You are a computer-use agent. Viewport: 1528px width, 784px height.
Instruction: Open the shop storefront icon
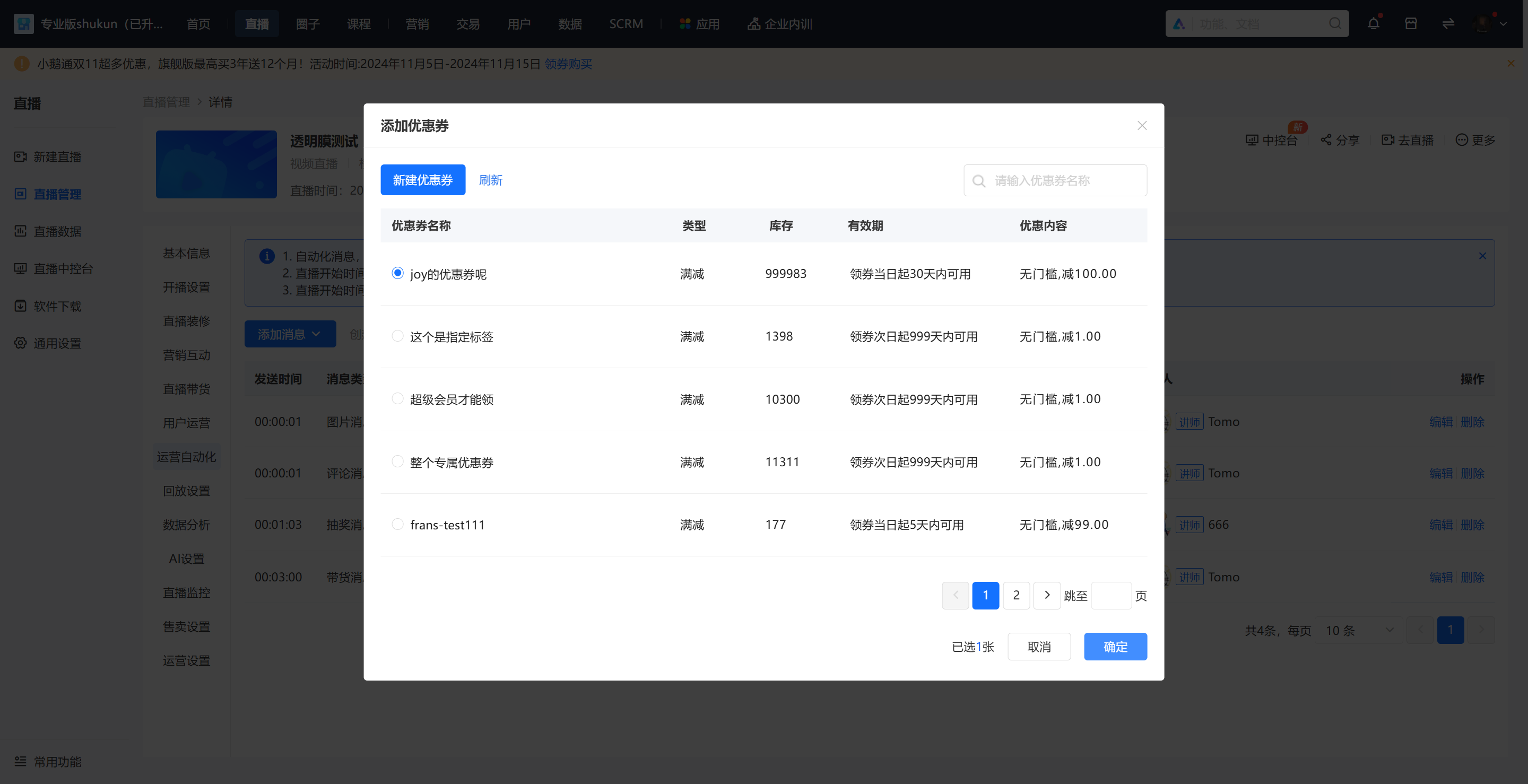point(1411,24)
